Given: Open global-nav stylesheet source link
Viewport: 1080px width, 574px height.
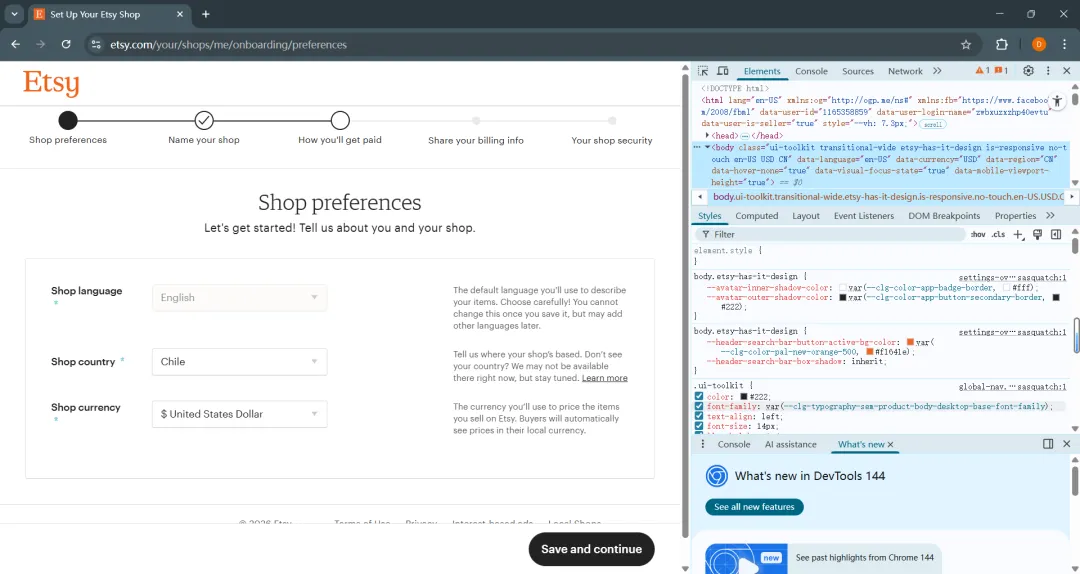Looking at the screenshot, I should pyautogui.click(x=1012, y=387).
